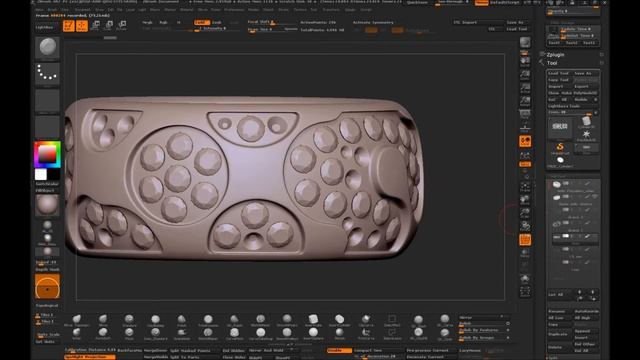Toggle PolyF display on the right shelf
The width and height of the screenshot is (640, 360).
point(525,240)
